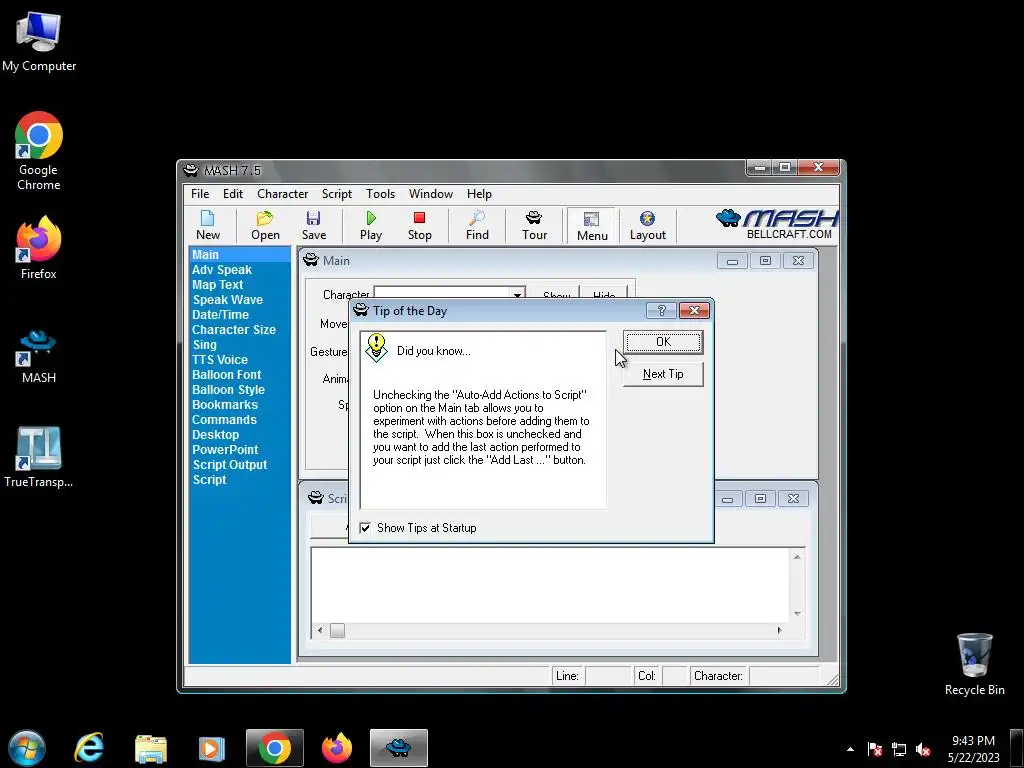This screenshot has height=768, width=1024.
Task: Click the script horizontal scrollbar thumb
Action: [x=337, y=630]
